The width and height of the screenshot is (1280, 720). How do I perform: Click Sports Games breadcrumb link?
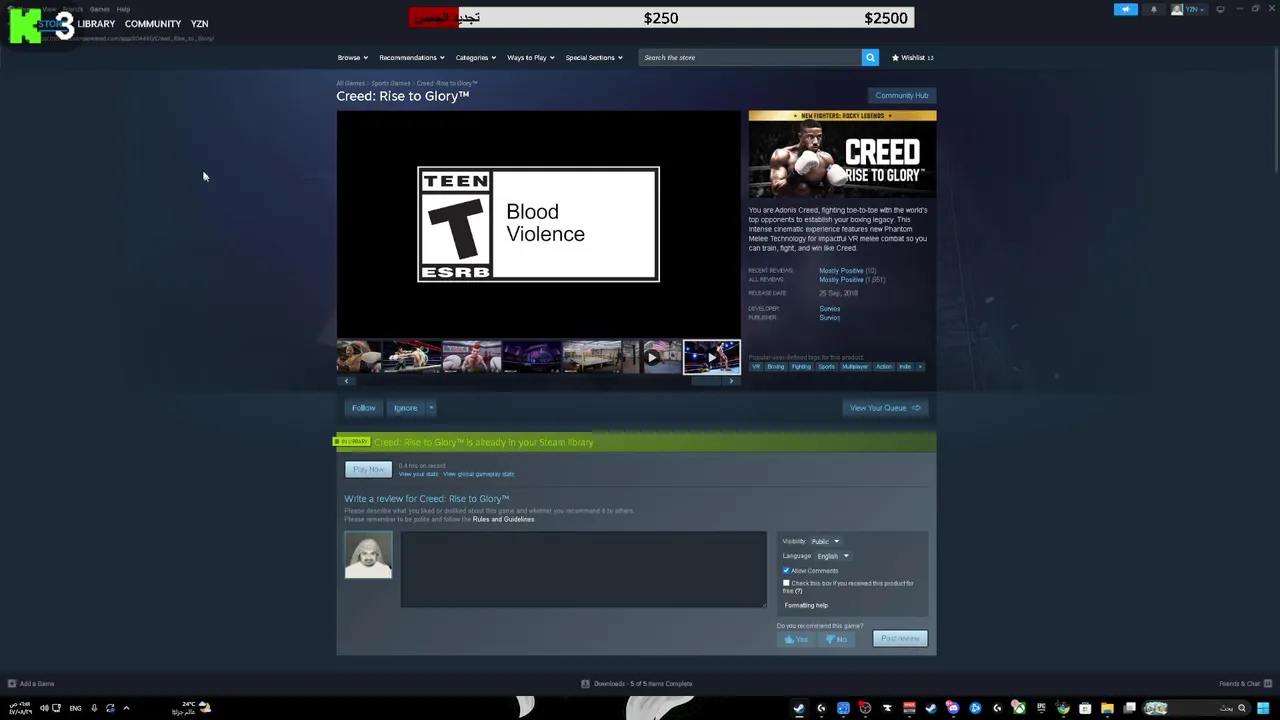(391, 83)
